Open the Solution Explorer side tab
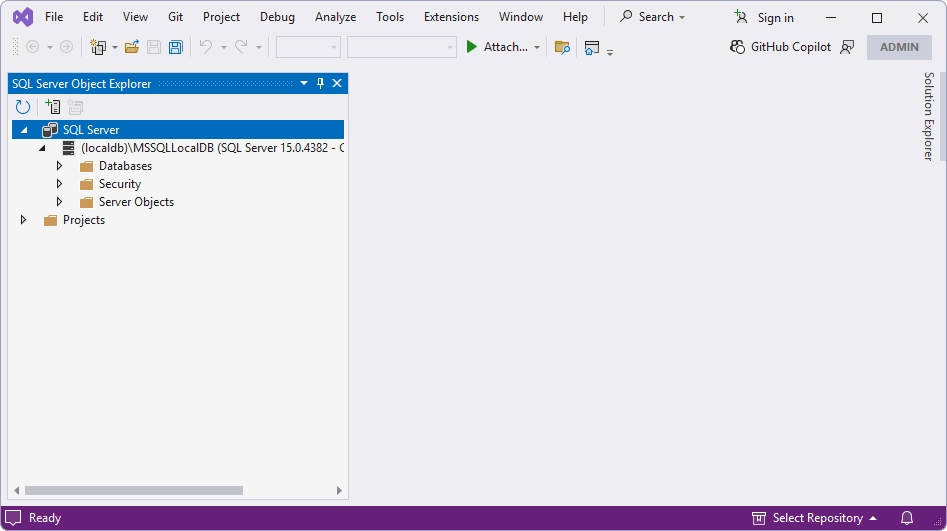The width and height of the screenshot is (947, 531). point(928,116)
